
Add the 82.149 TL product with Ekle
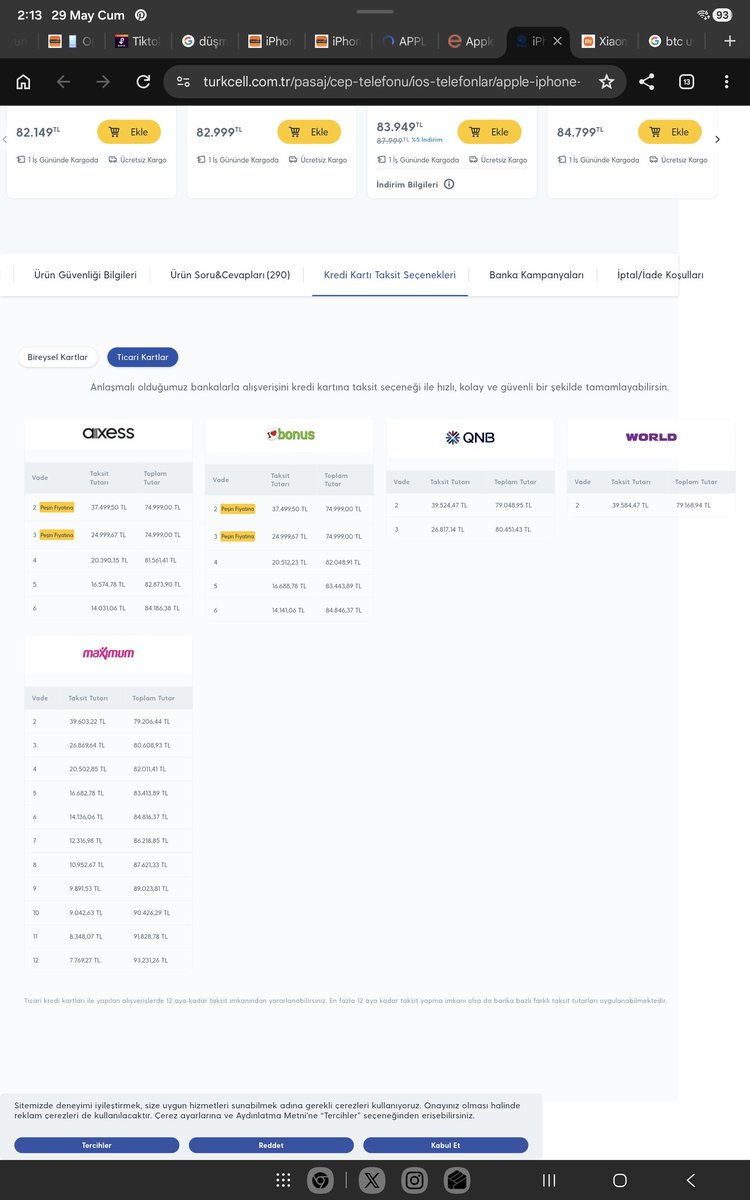click(128, 132)
